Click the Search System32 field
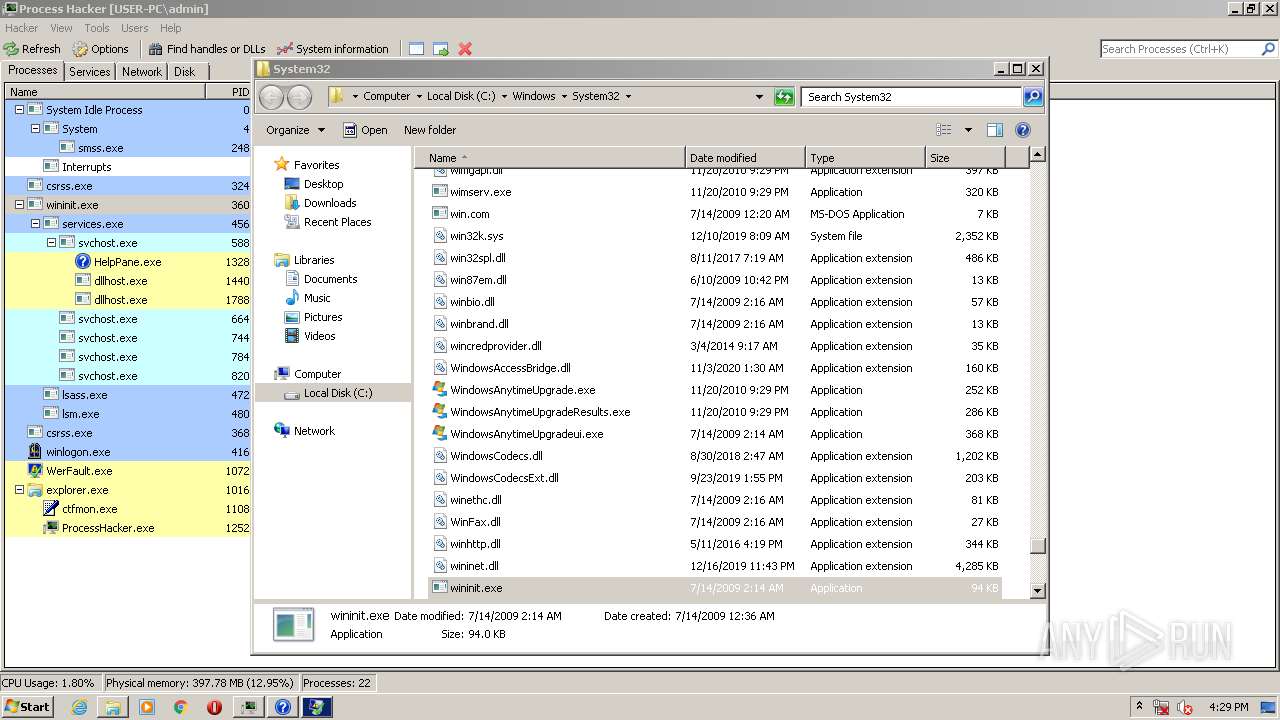This screenshot has width=1280, height=720. [911, 97]
